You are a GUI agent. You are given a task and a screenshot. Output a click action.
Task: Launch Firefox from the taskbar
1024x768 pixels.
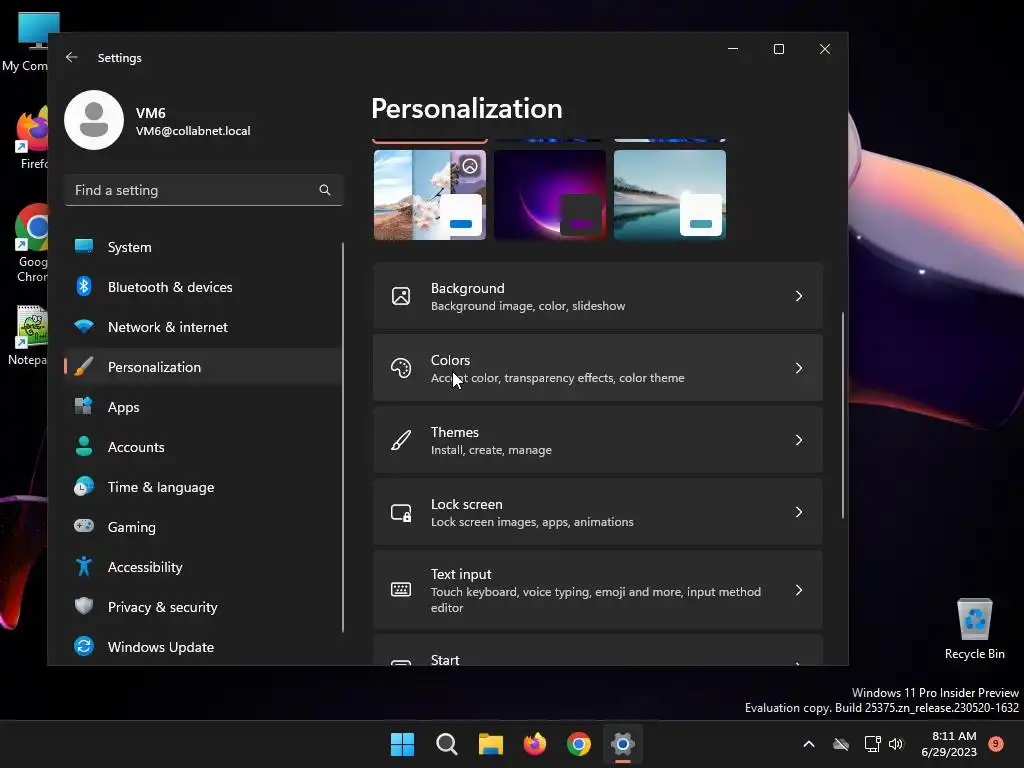click(x=535, y=744)
